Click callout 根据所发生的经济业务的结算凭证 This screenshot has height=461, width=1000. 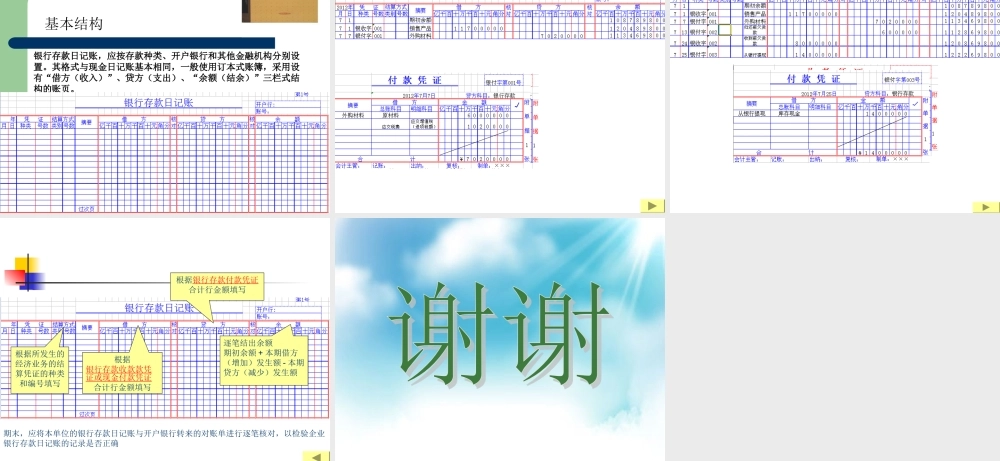tap(40, 369)
